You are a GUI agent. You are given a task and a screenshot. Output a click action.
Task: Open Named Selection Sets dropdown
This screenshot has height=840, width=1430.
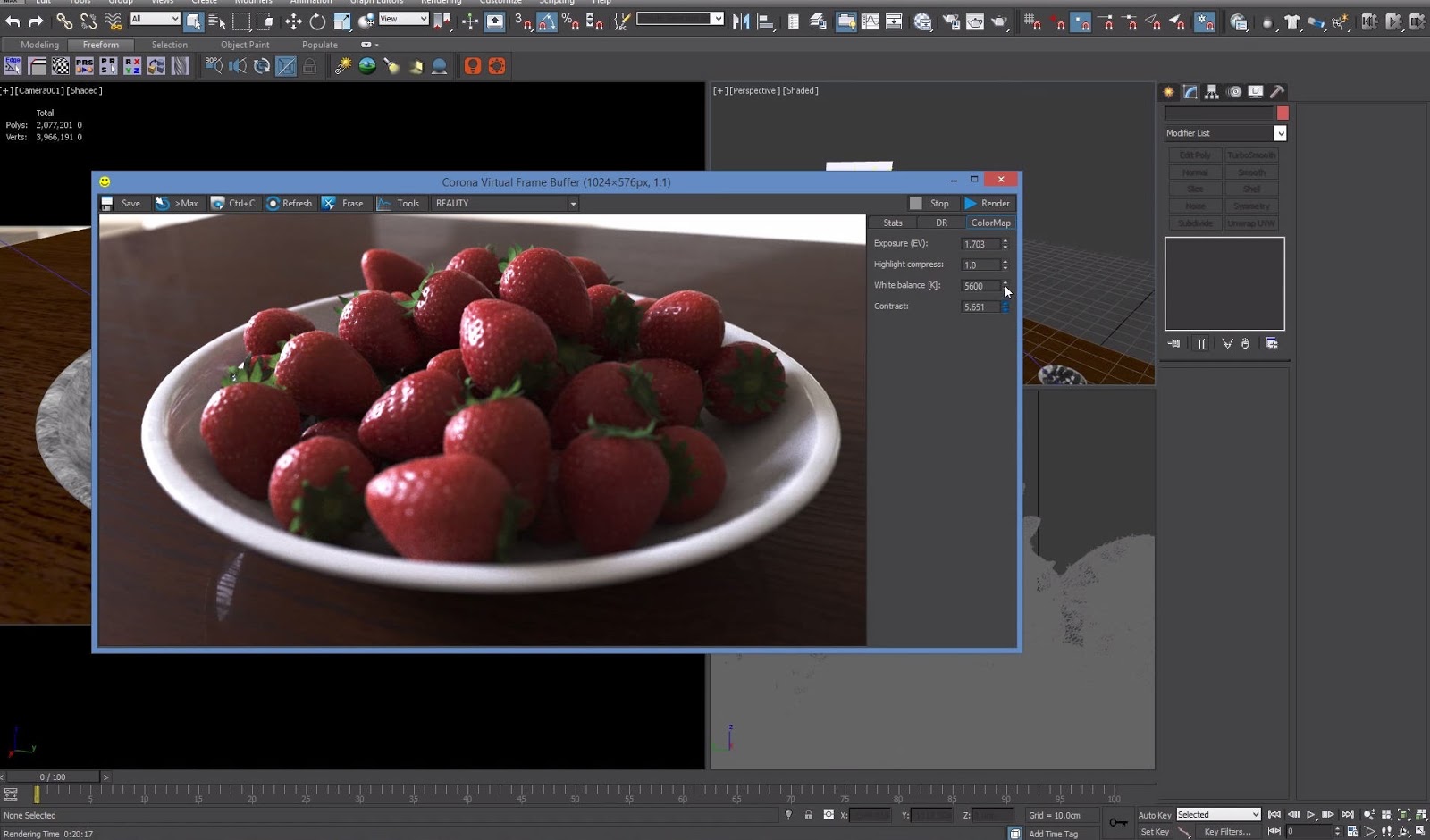point(680,19)
